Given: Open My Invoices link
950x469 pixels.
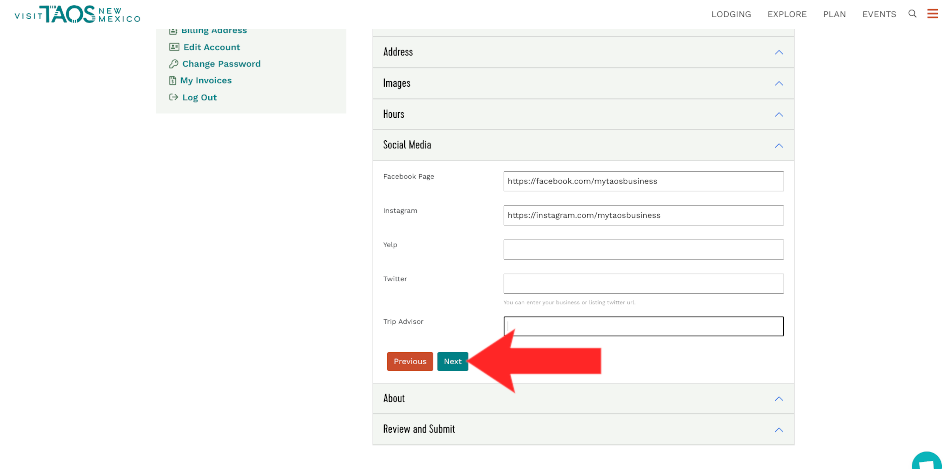Looking at the screenshot, I should point(205,80).
